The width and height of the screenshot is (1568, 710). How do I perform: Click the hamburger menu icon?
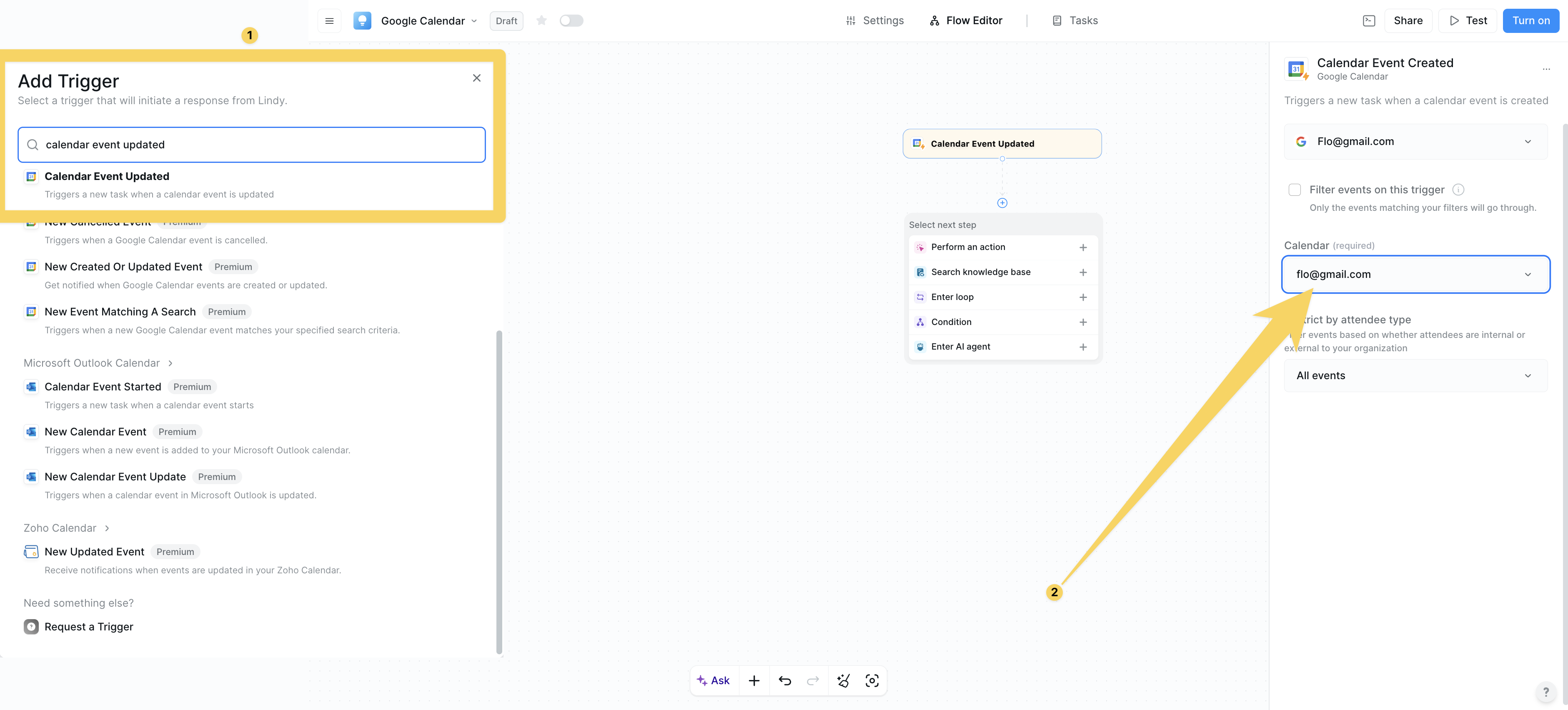329,21
